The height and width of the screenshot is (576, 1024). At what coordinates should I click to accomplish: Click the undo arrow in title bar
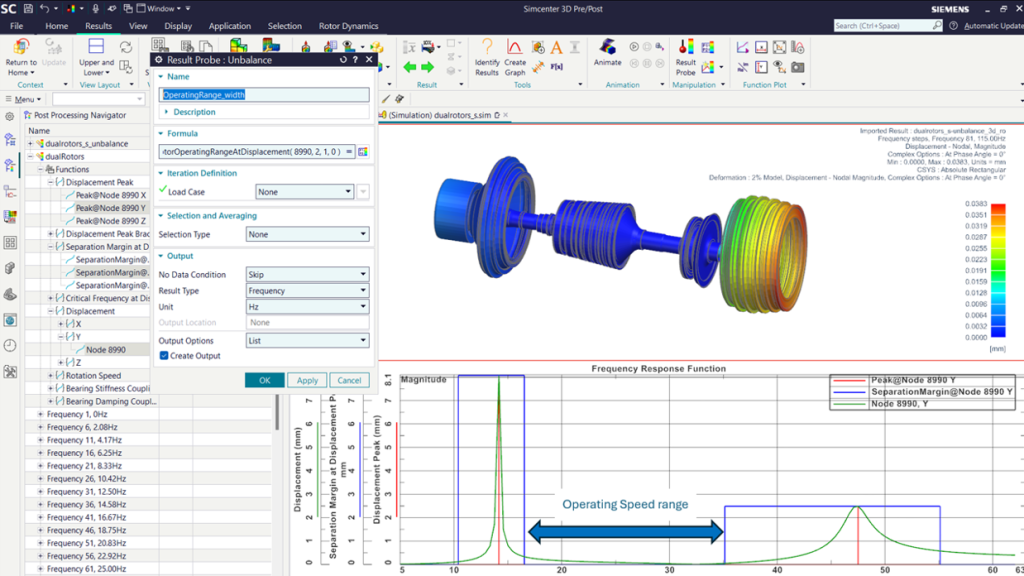click(44, 8)
